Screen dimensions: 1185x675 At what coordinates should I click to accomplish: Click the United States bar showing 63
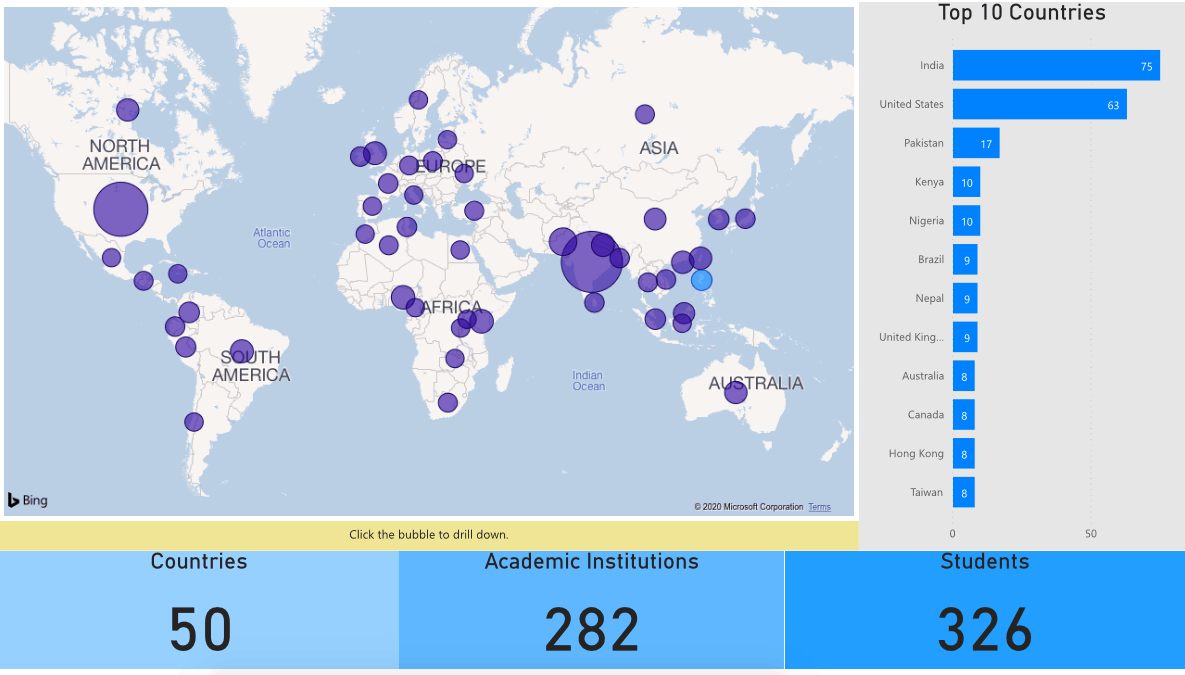tap(1039, 104)
